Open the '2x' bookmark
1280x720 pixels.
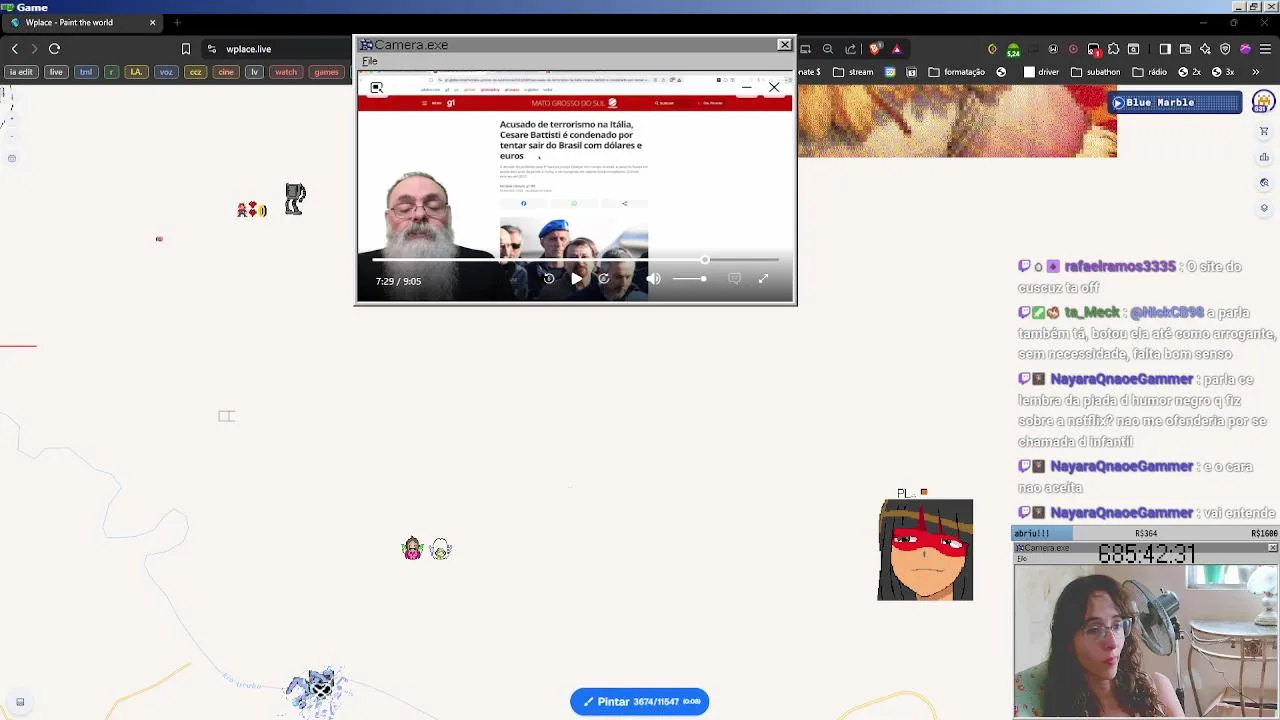click(1189, 72)
